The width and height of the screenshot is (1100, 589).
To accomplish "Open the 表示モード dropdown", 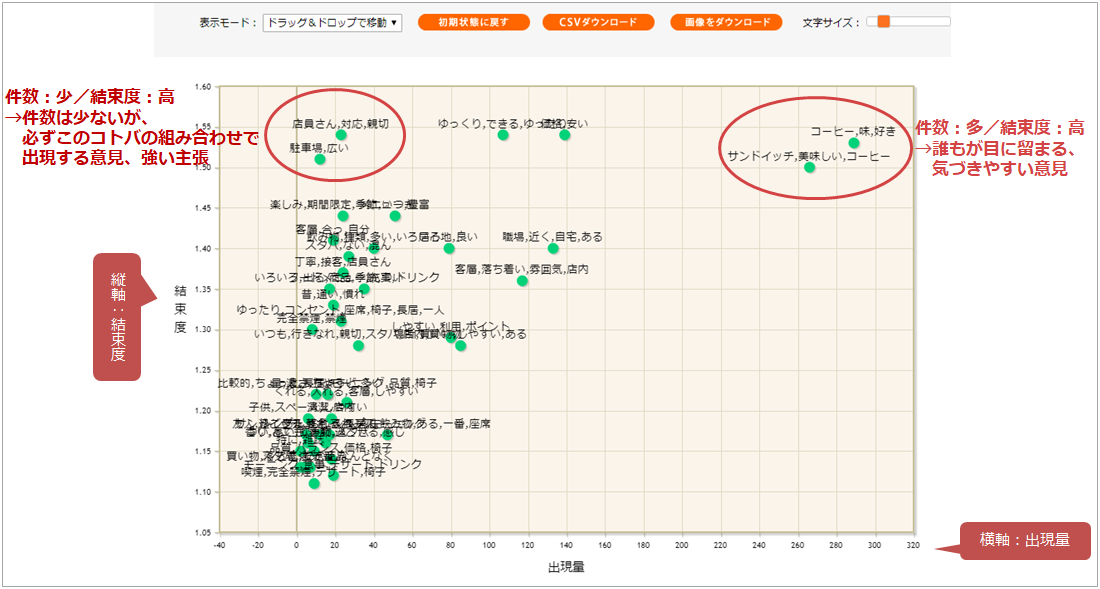I will pos(332,22).
